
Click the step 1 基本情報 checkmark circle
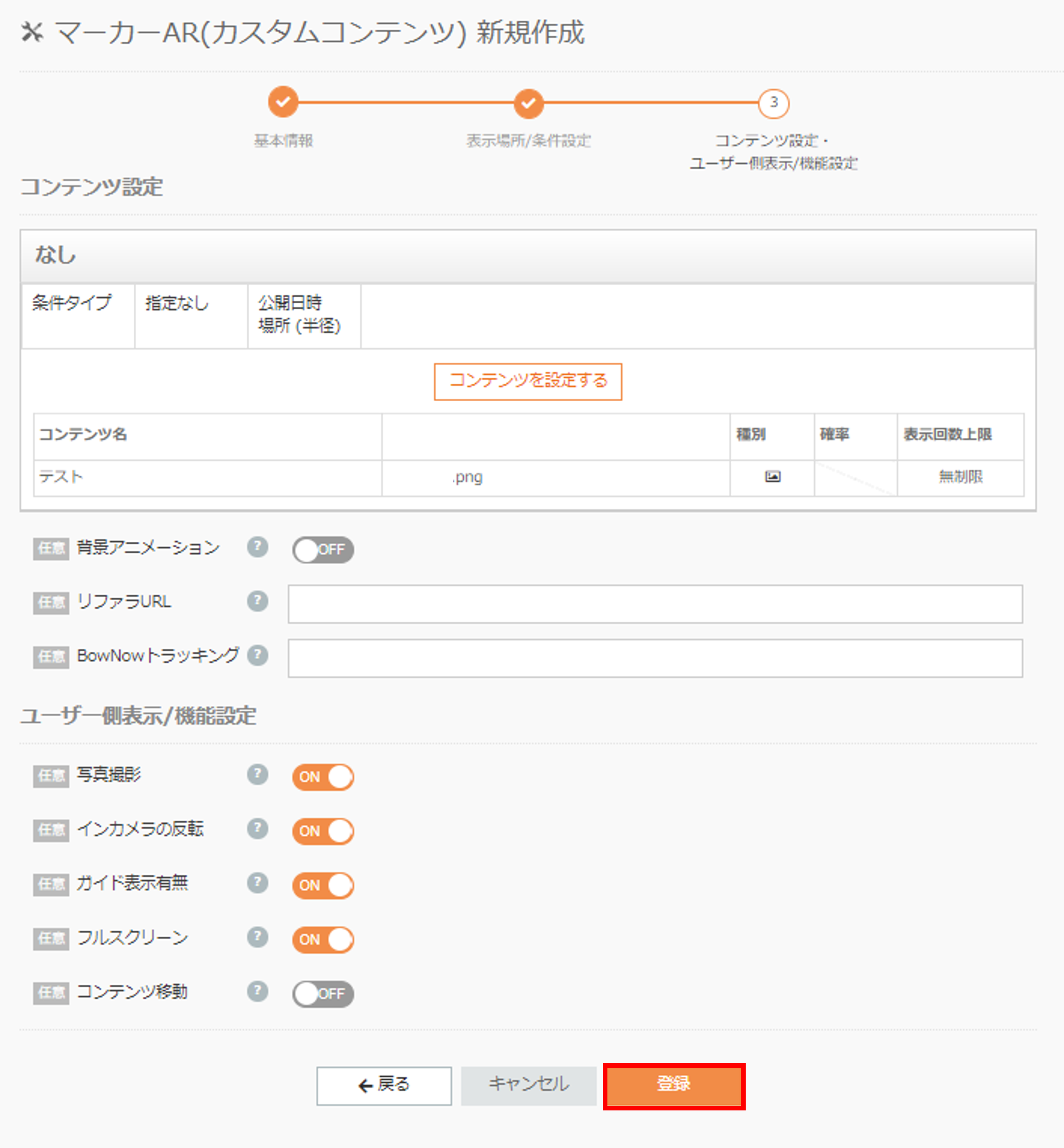tap(283, 103)
